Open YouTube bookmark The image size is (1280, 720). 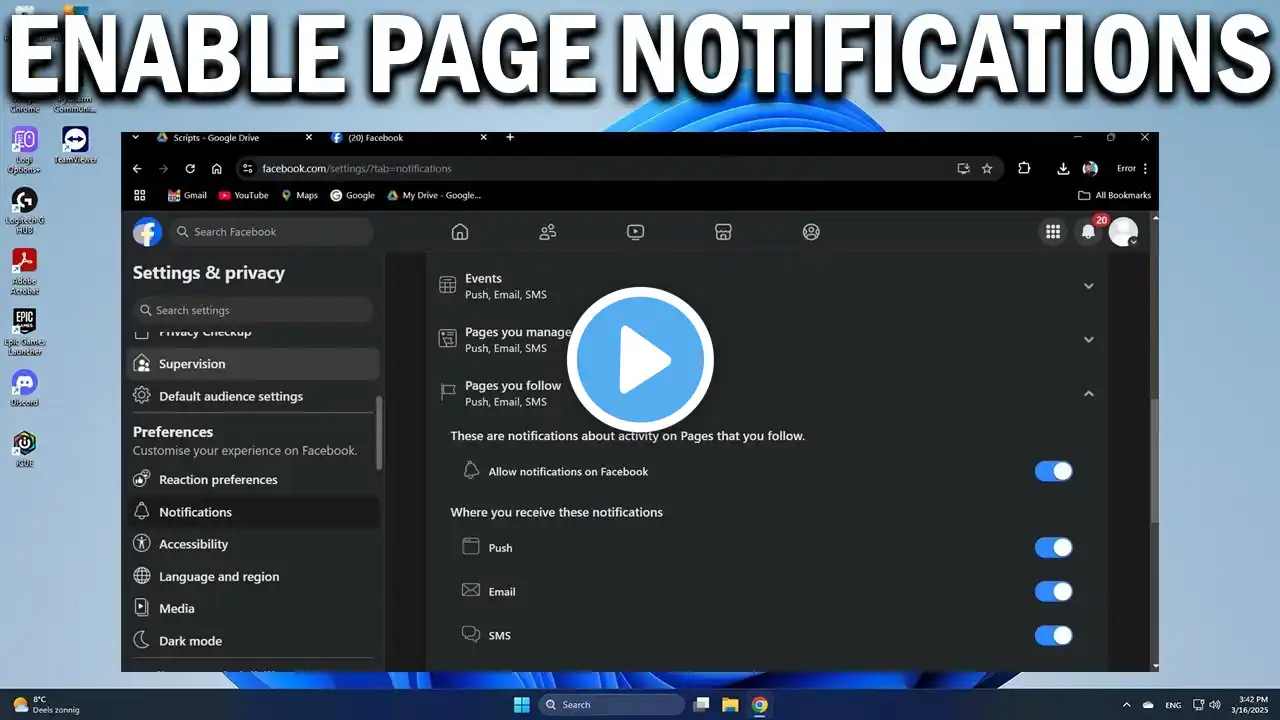[x=243, y=195]
